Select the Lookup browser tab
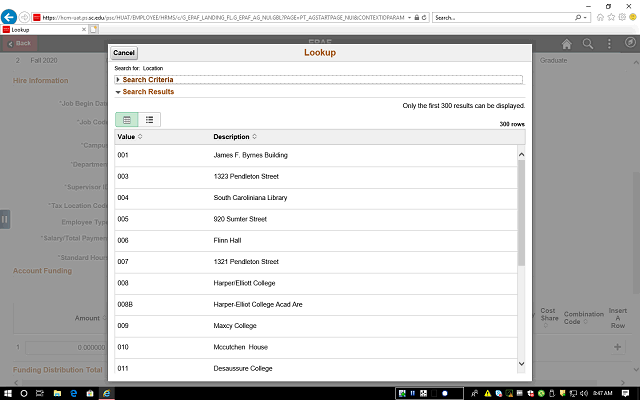640x400 pixels. click(41, 29)
